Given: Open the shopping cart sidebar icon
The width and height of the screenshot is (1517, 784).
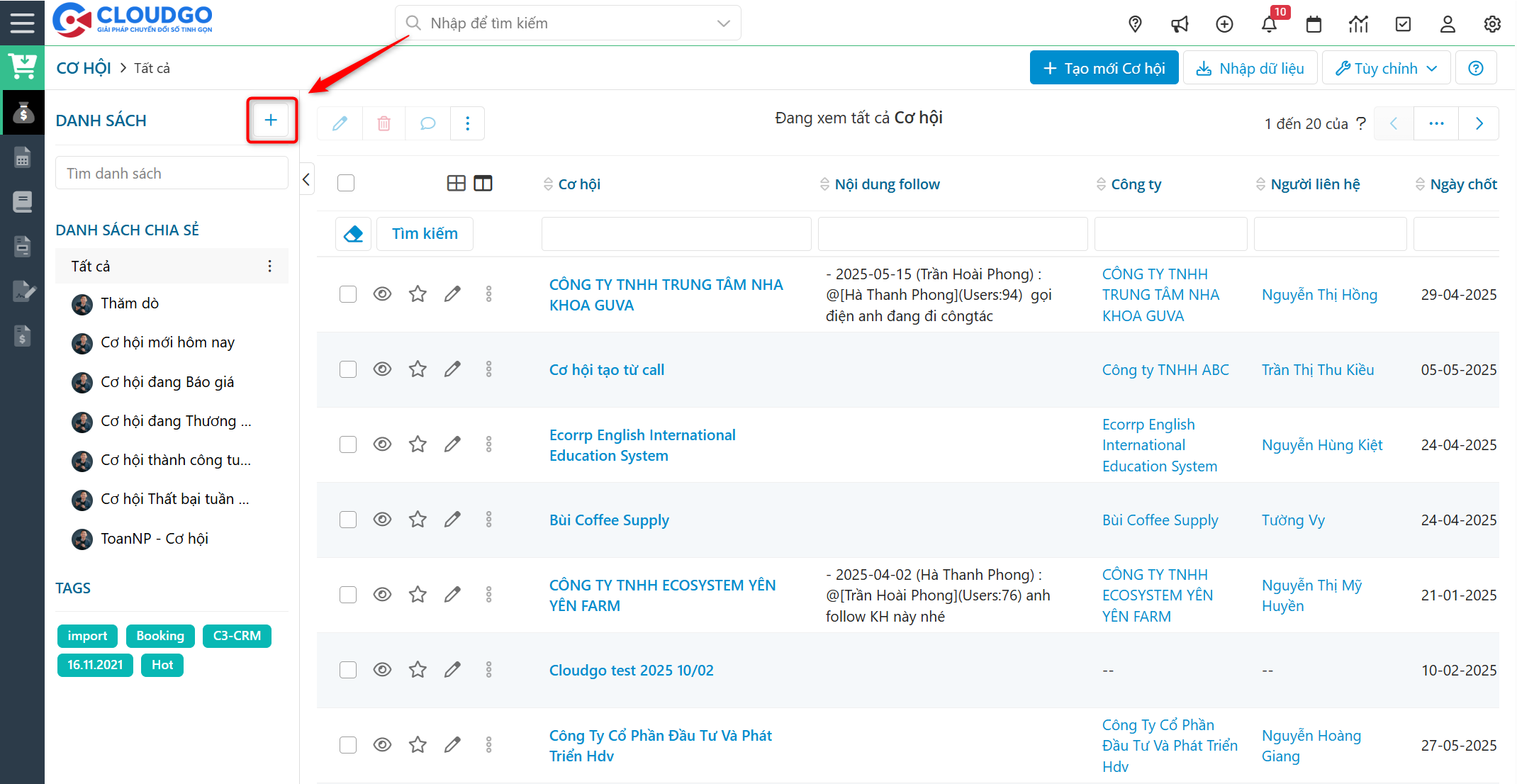Looking at the screenshot, I should point(23,67).
